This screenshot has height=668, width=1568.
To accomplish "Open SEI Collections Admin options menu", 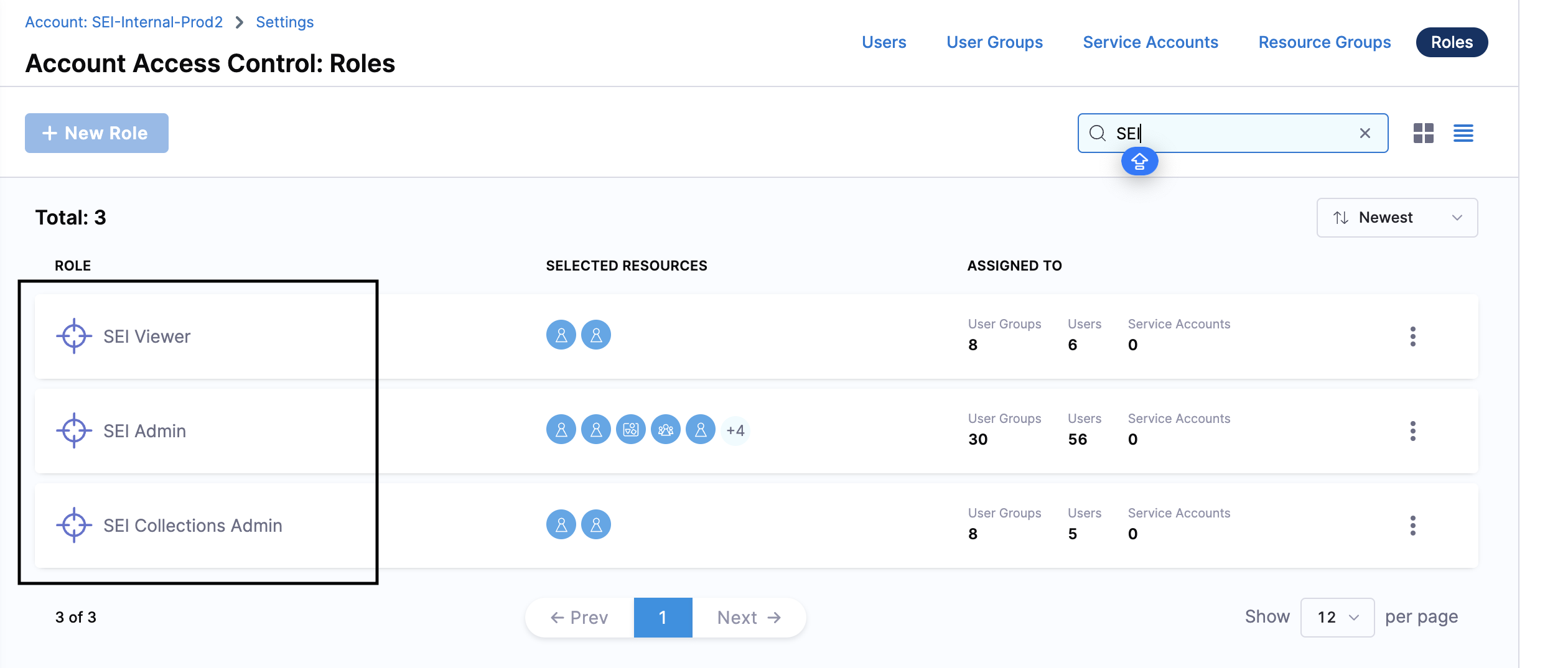I will 1412,526.
